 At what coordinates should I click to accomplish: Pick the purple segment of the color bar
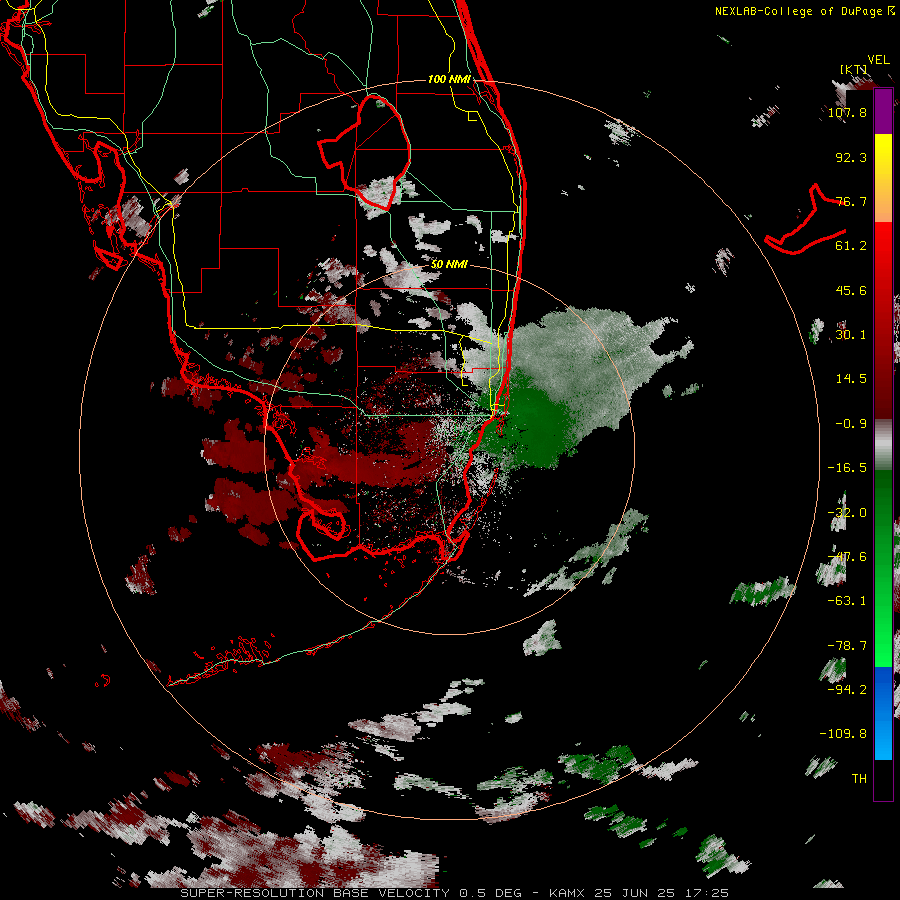(883, 112)
